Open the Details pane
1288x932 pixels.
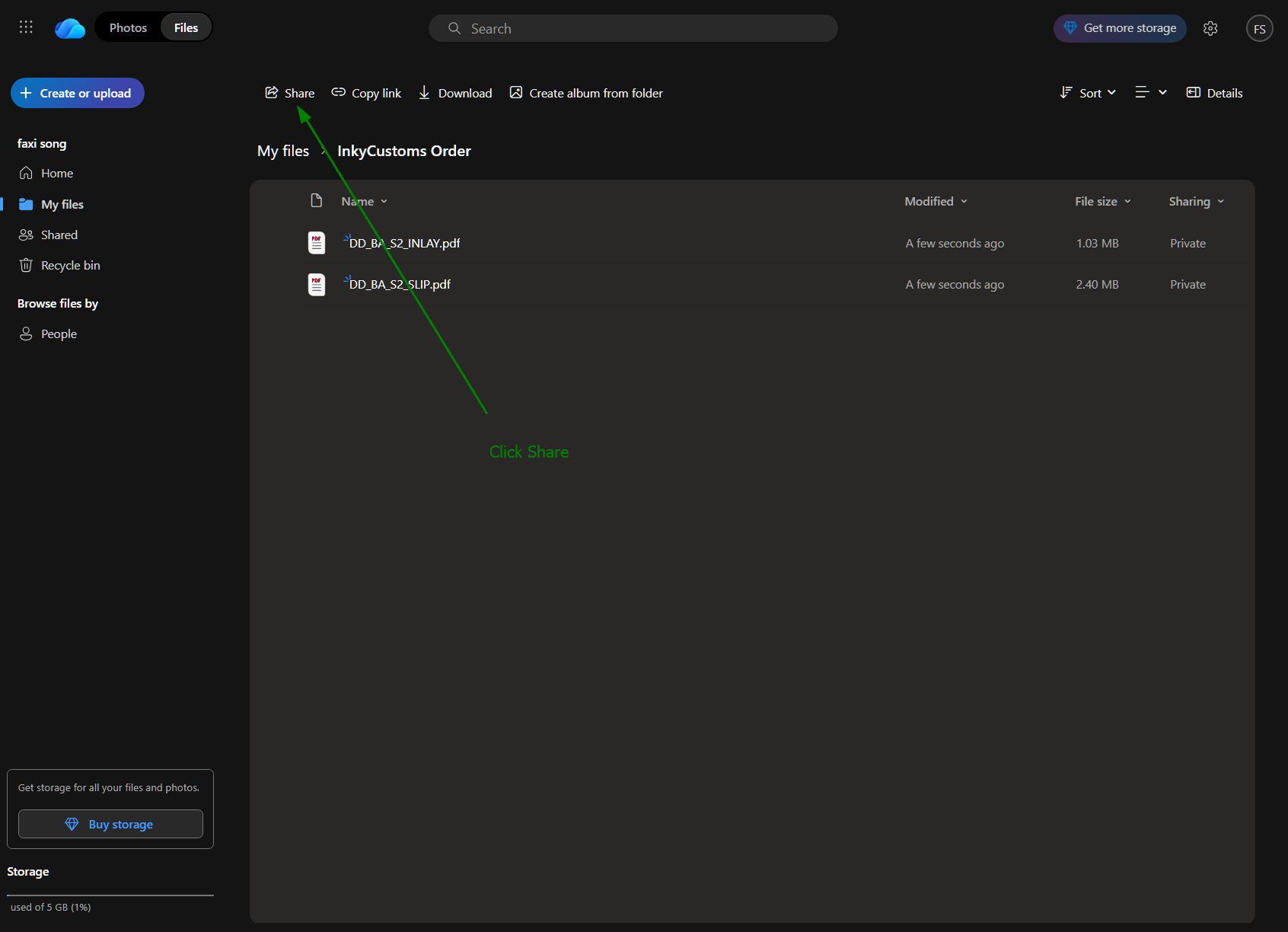pyautogui.click(x=1214, y=93)
